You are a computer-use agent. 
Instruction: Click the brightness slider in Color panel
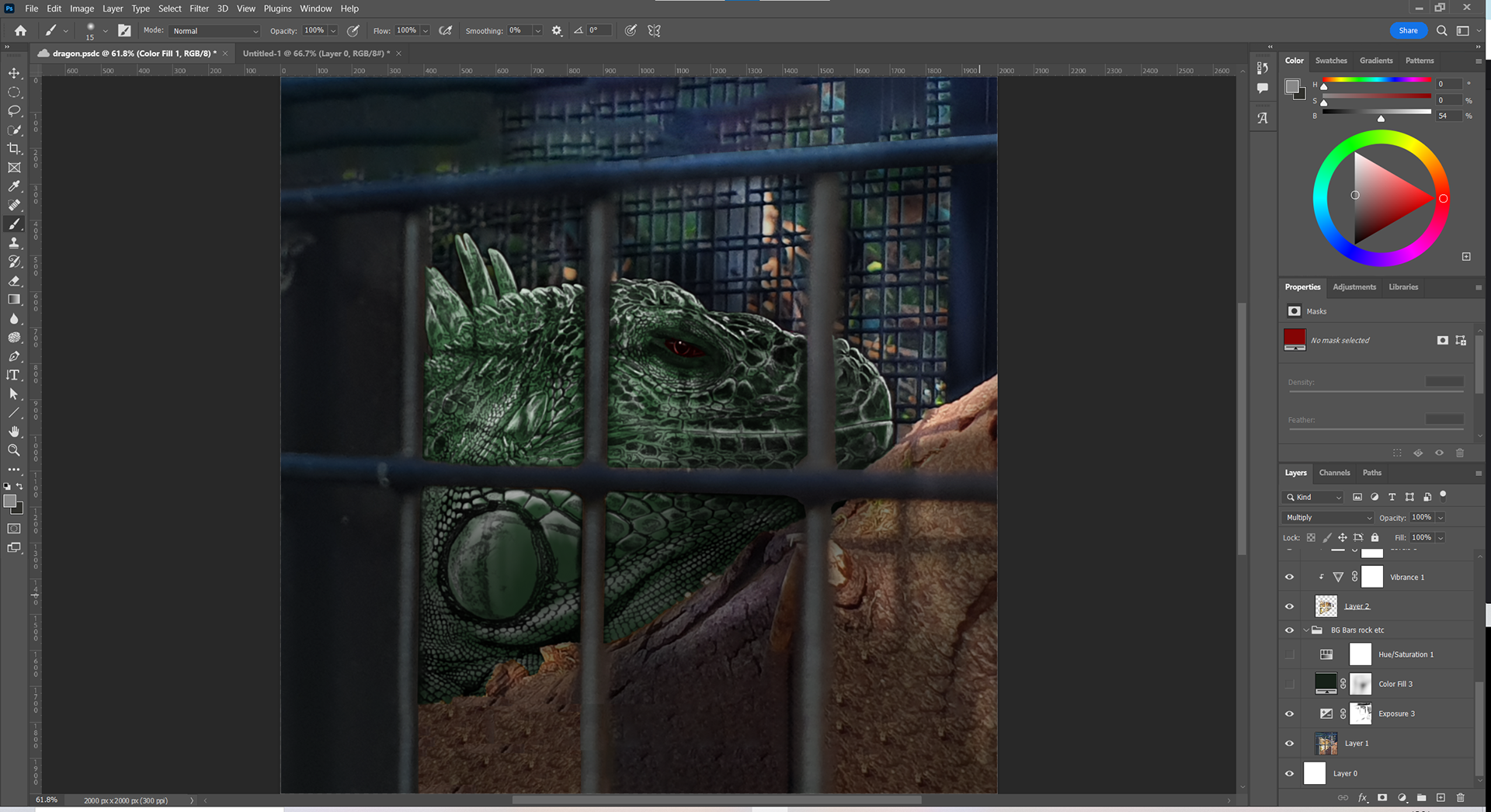tap(1376, 112)
